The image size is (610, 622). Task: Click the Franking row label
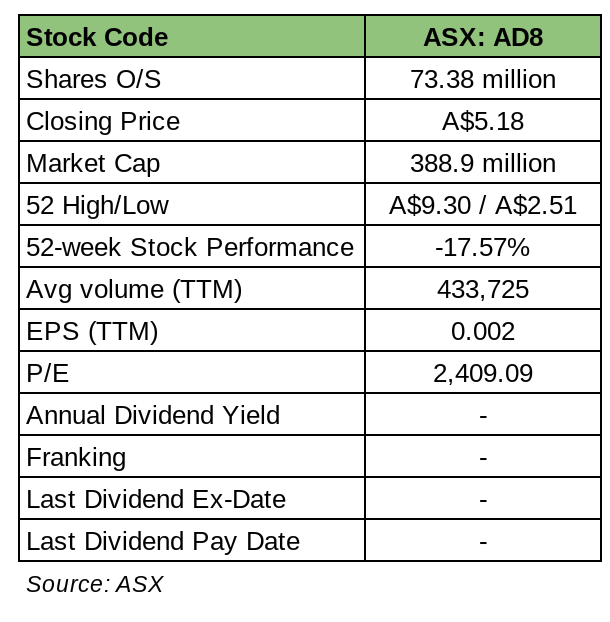[76, 458]
